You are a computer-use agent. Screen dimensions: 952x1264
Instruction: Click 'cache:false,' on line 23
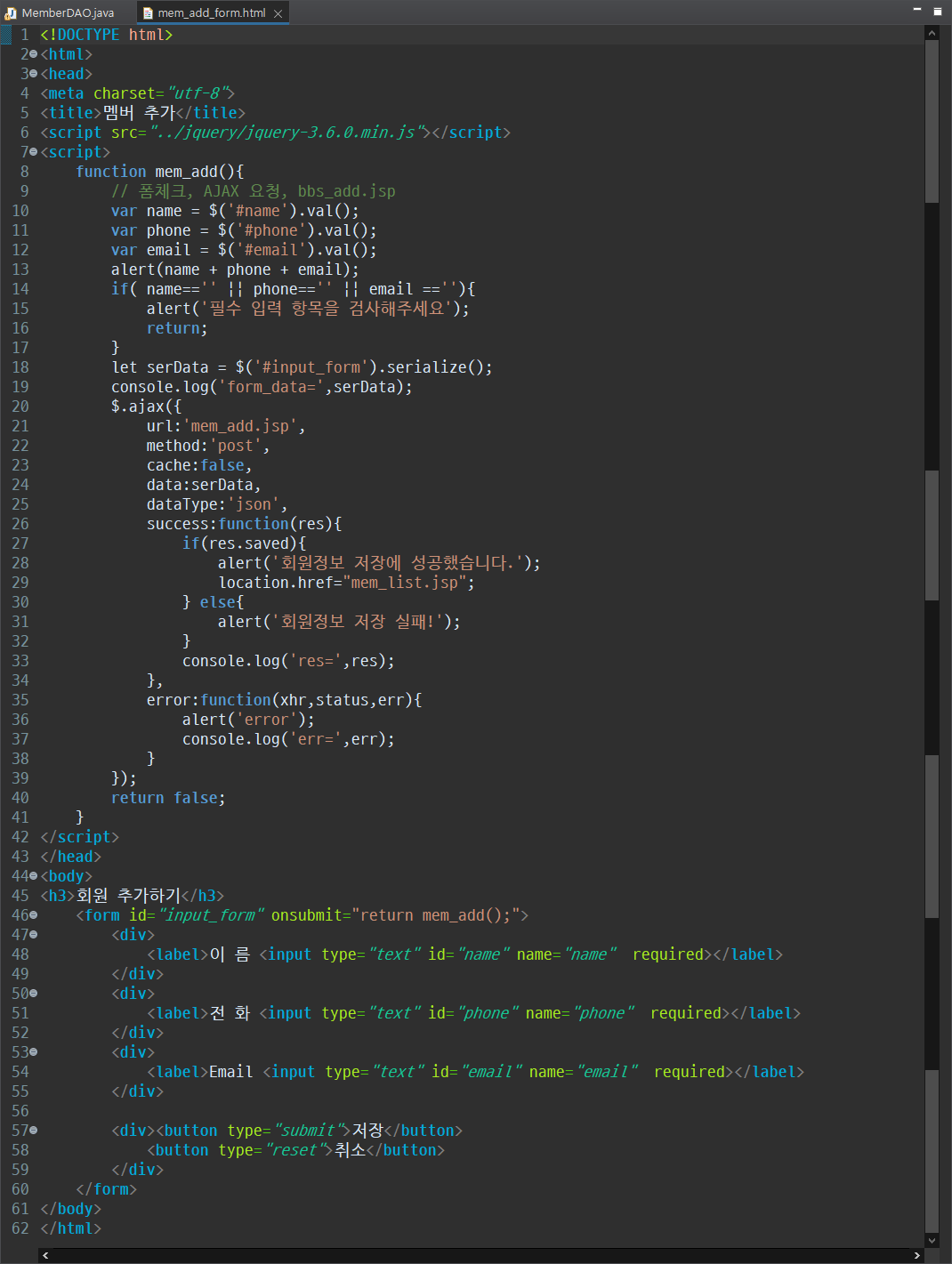tap(199, 465)
